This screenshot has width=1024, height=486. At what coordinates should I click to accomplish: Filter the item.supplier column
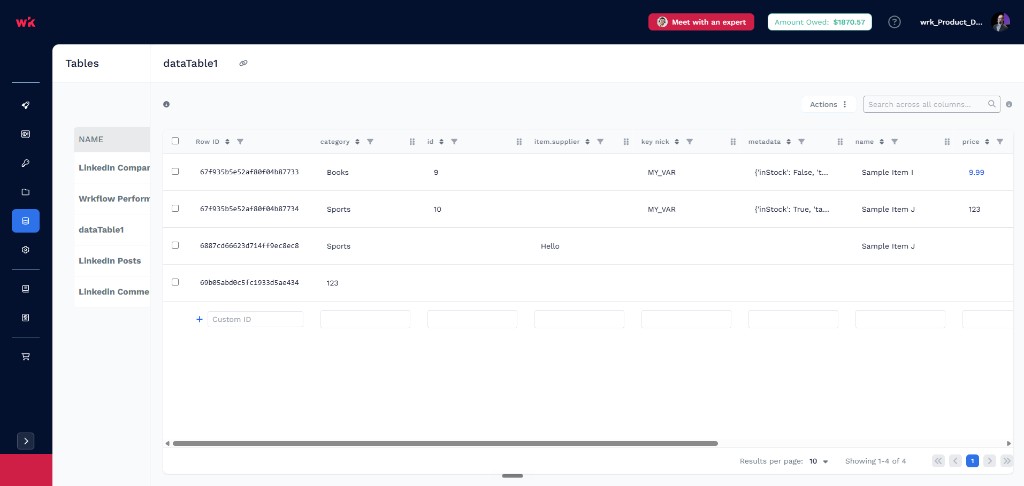[600, 142]
